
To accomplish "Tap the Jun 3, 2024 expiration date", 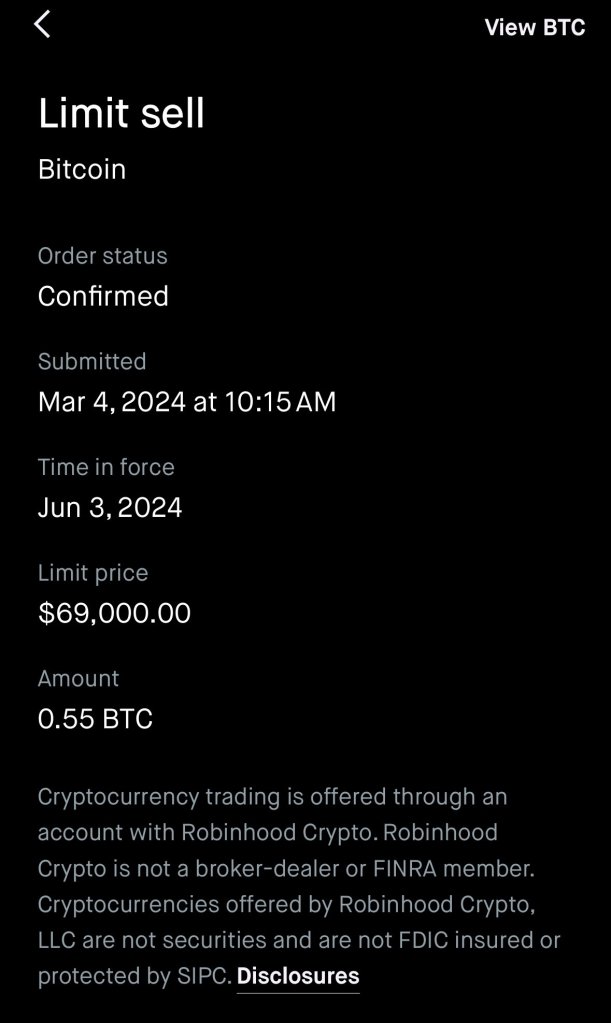I will [x=110, y=507].
